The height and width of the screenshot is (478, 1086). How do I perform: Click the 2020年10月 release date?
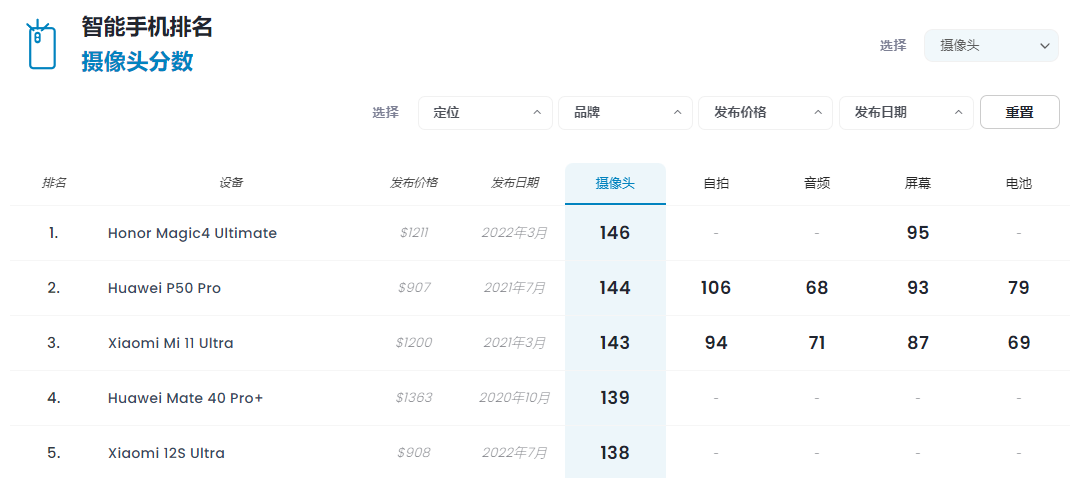pos(515,398)
